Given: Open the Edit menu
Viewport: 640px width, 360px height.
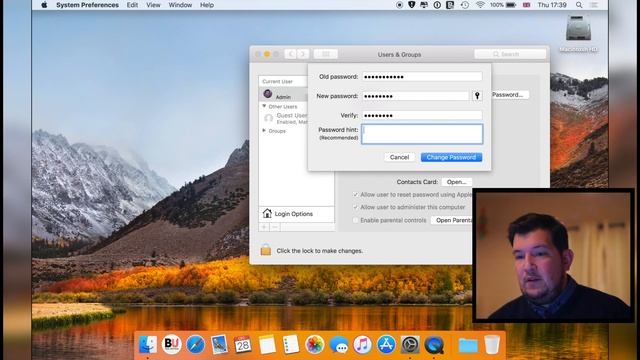Looking at the screenshot, I should [132, 5].
